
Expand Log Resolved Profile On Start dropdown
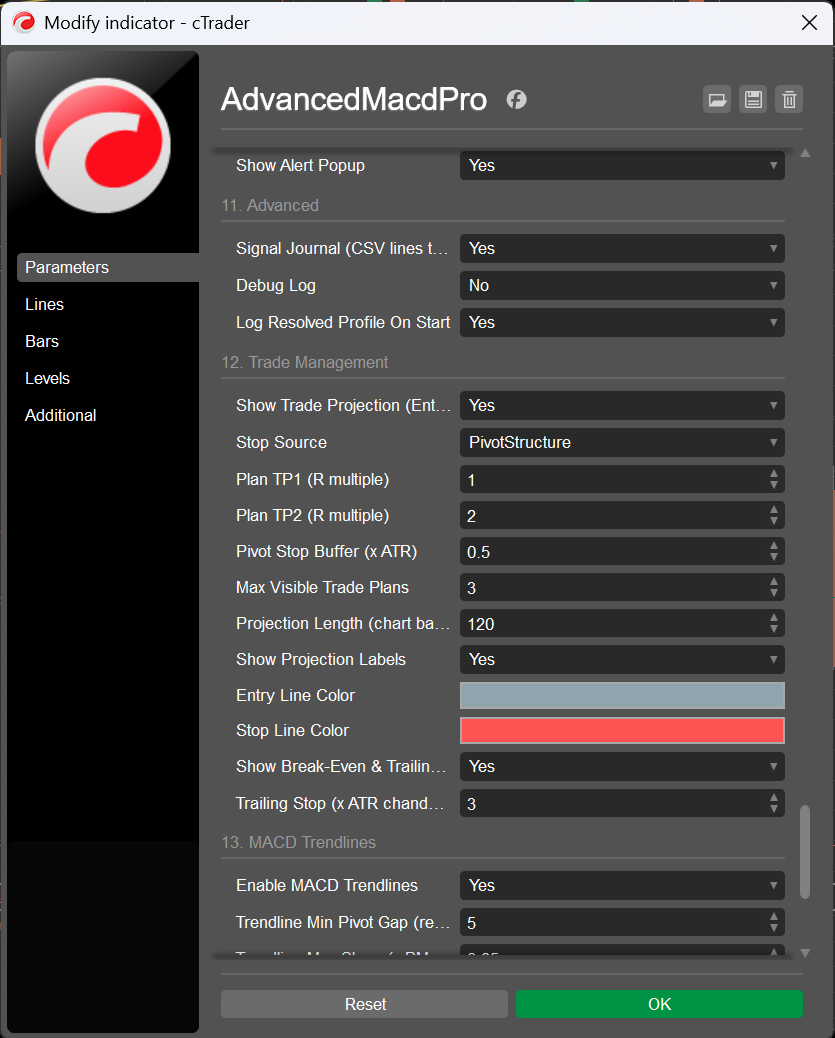pos(622,323)
